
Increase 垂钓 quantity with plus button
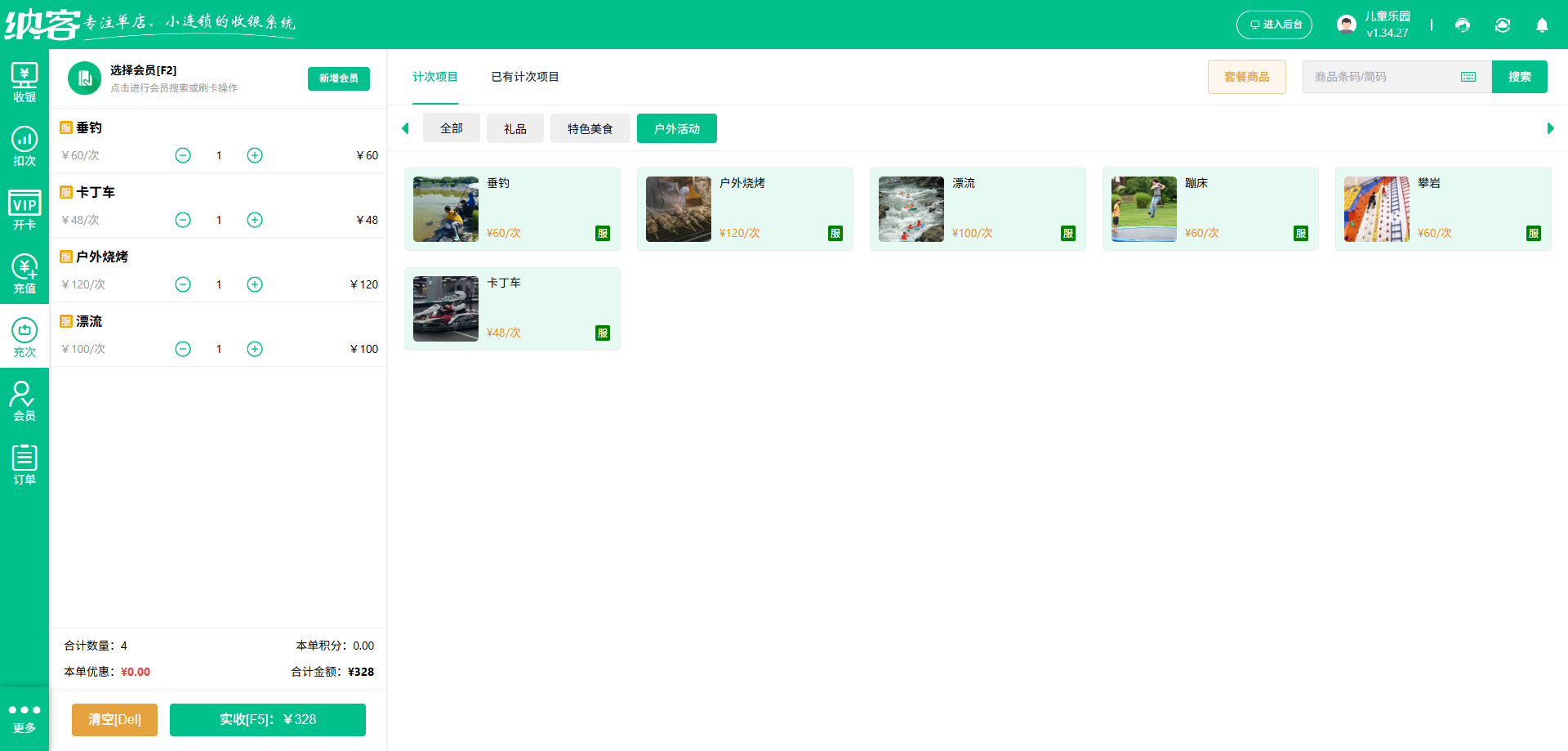255,155
